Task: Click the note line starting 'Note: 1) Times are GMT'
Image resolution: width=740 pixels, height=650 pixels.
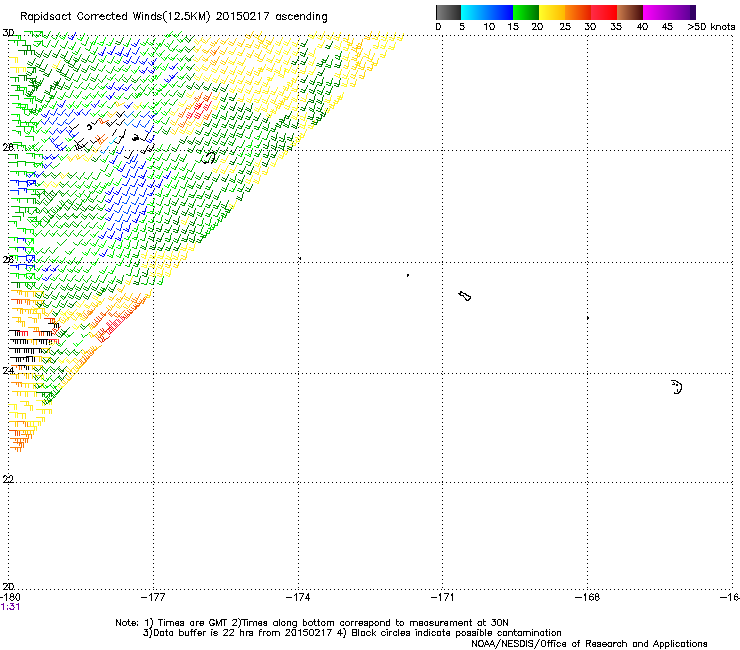Action: click(312, 623)
